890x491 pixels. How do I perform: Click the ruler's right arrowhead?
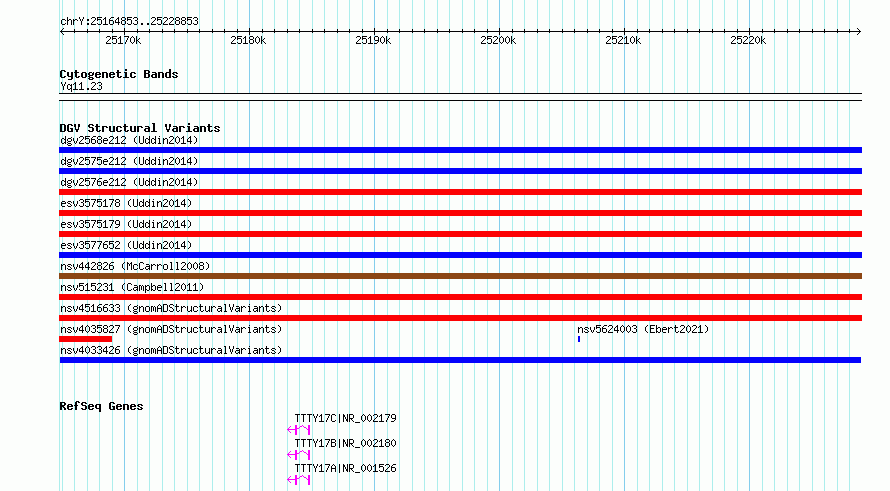[x=859, y=32]
